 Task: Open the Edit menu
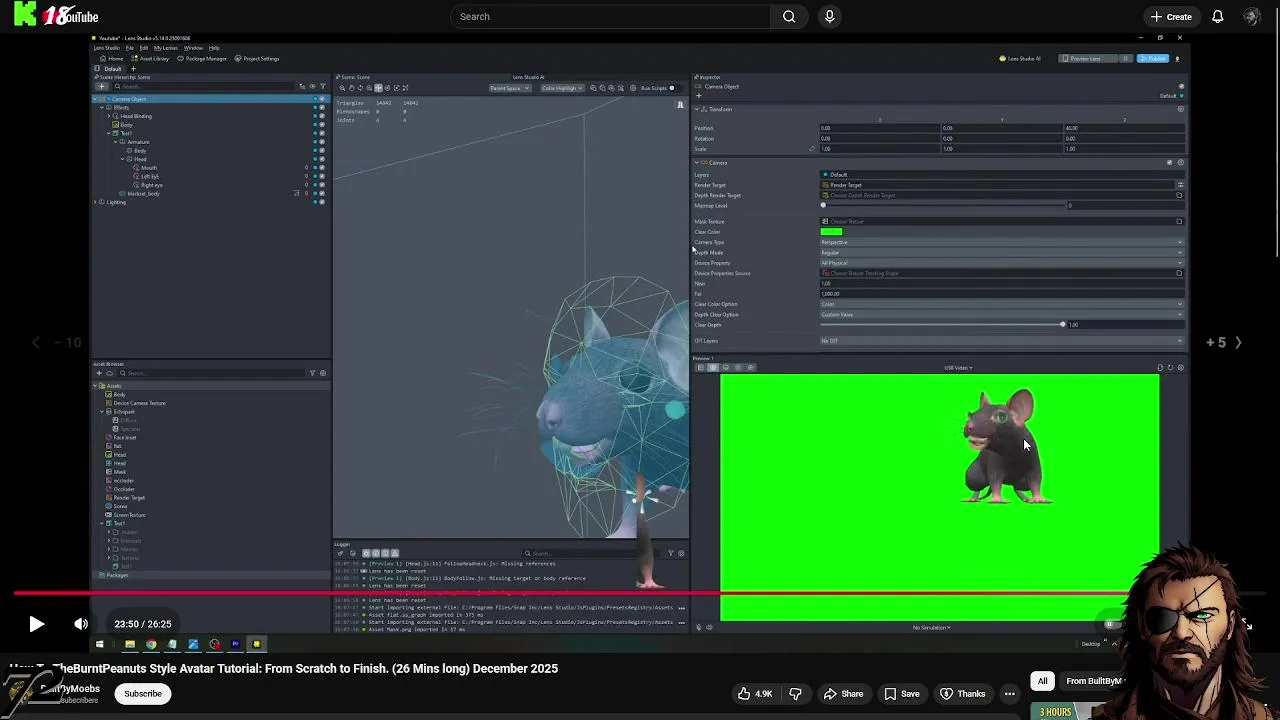[x=144, y=48]
